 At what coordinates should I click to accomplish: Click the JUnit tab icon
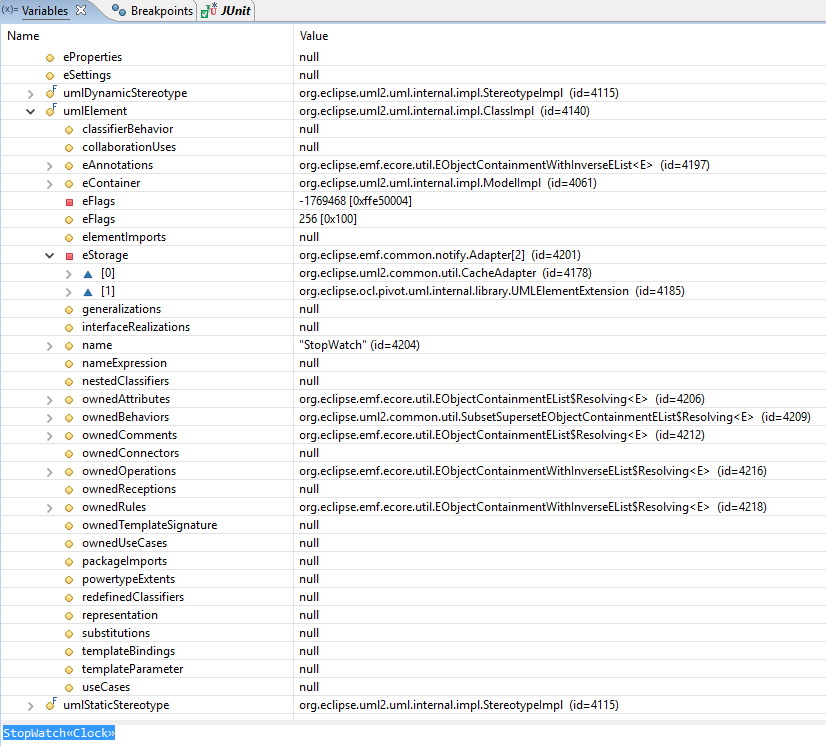(x=209, y=10)
